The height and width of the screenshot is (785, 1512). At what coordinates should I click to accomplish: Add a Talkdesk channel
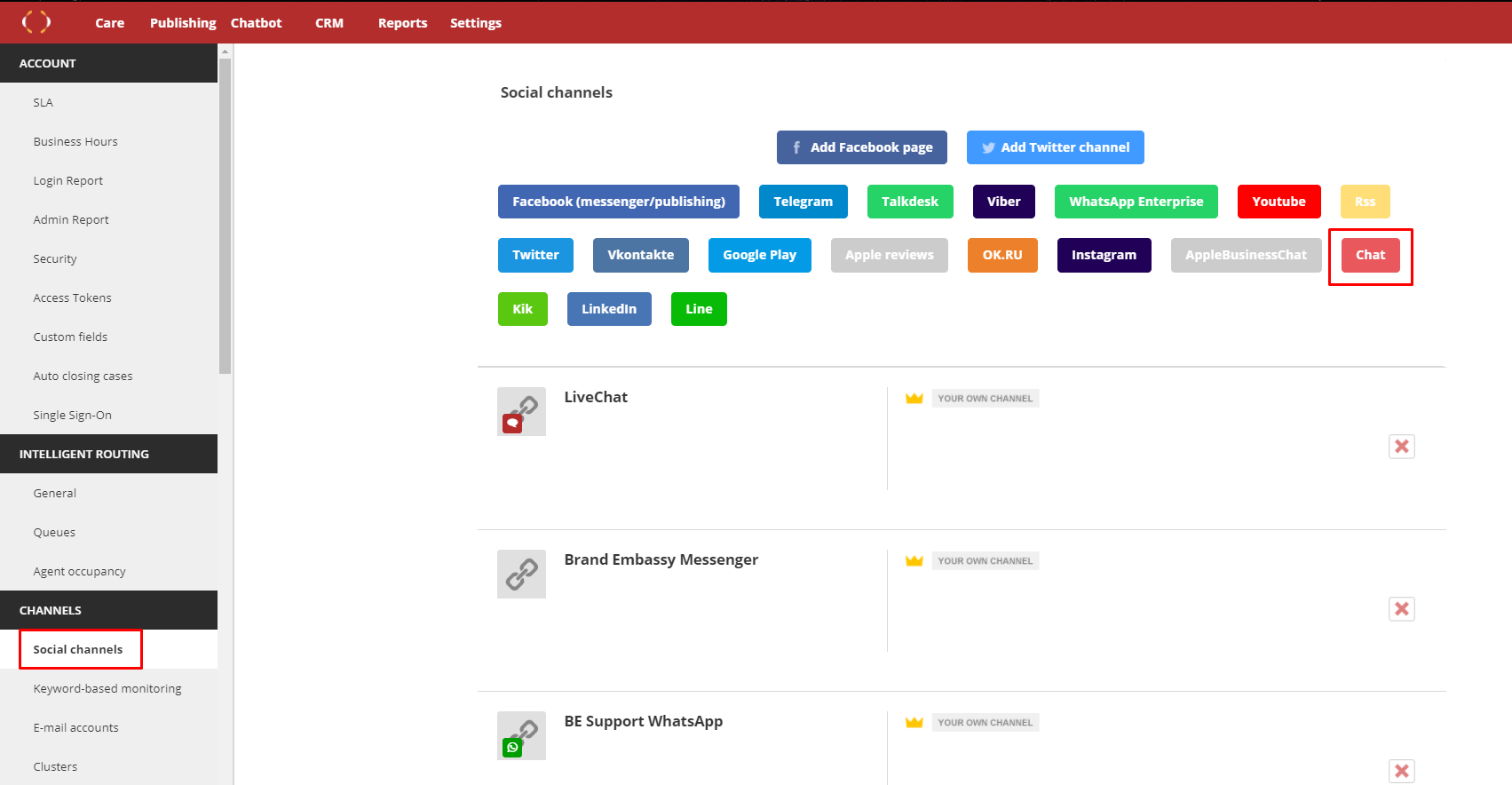[x=910, y=202]
